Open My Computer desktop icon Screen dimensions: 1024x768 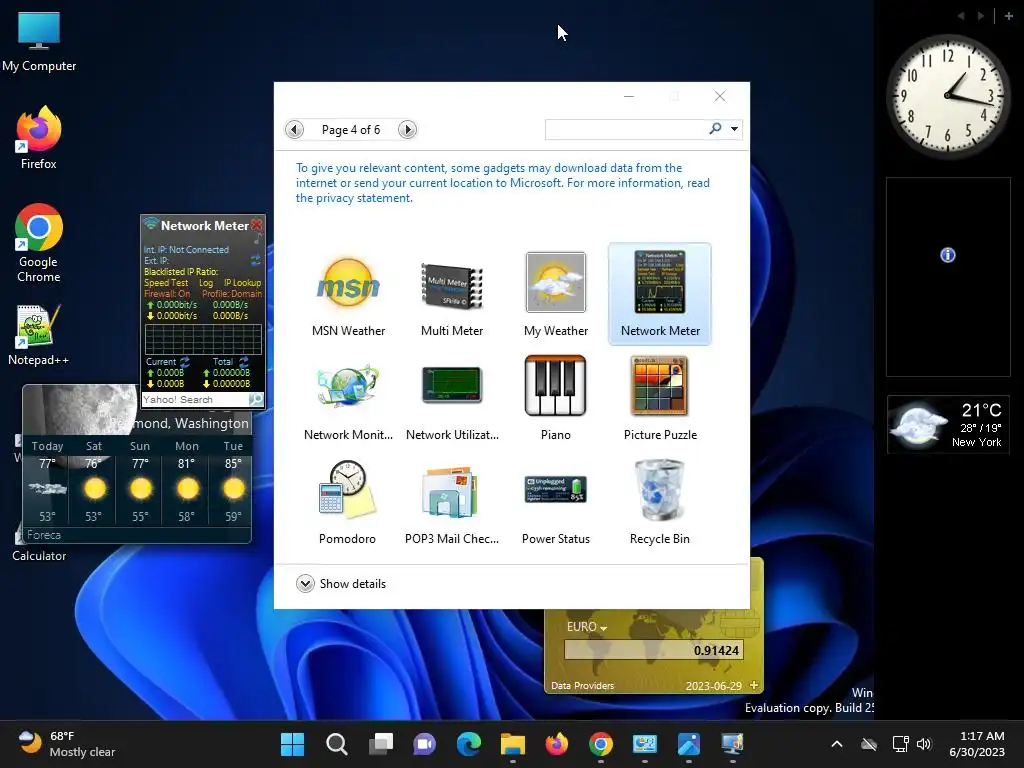[39, 42]
